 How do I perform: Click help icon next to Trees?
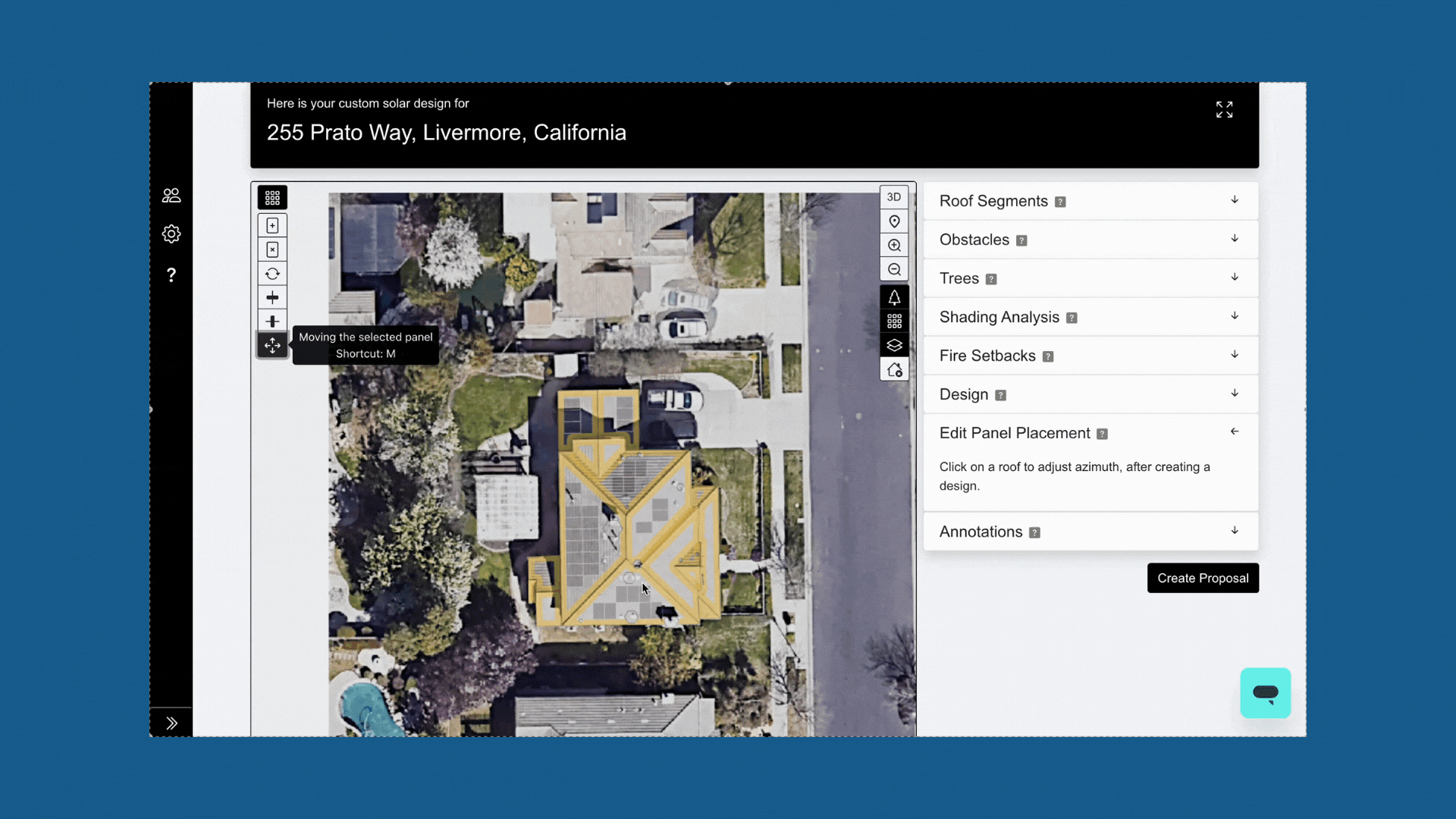point(991,280)
